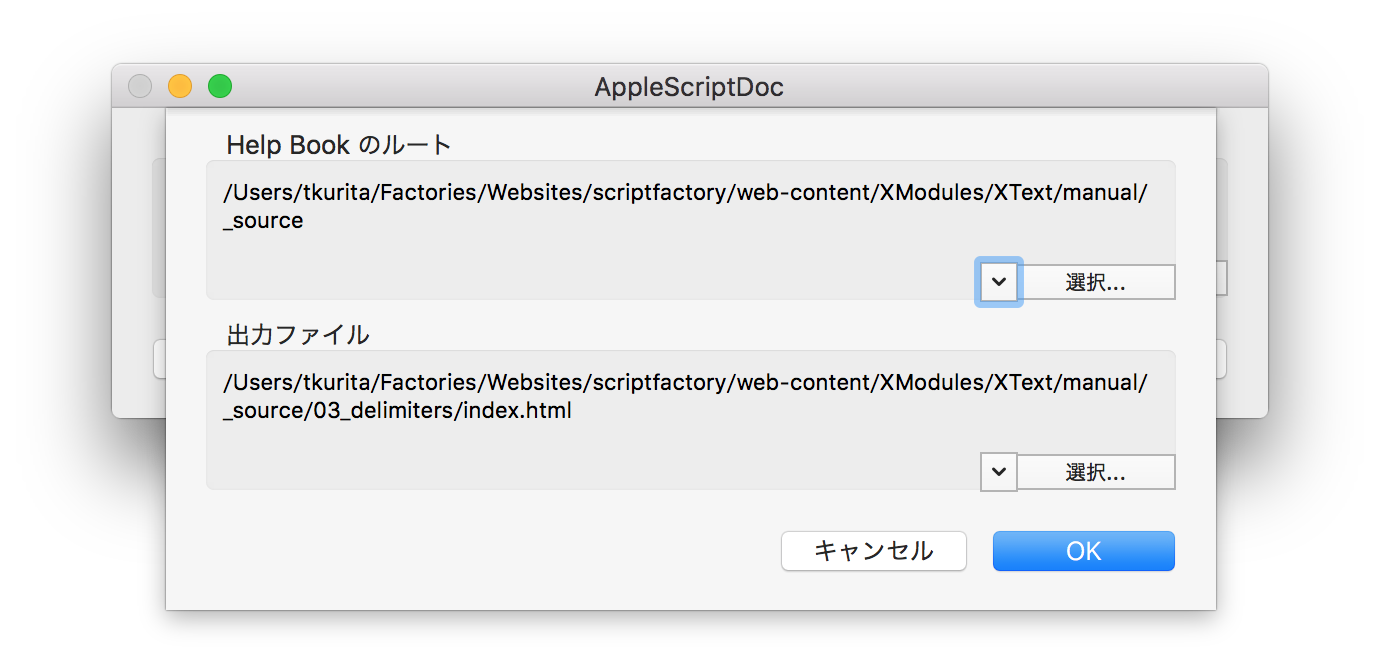
Task: Click the AppleScriptDoc window title
Action: point(689,87)
